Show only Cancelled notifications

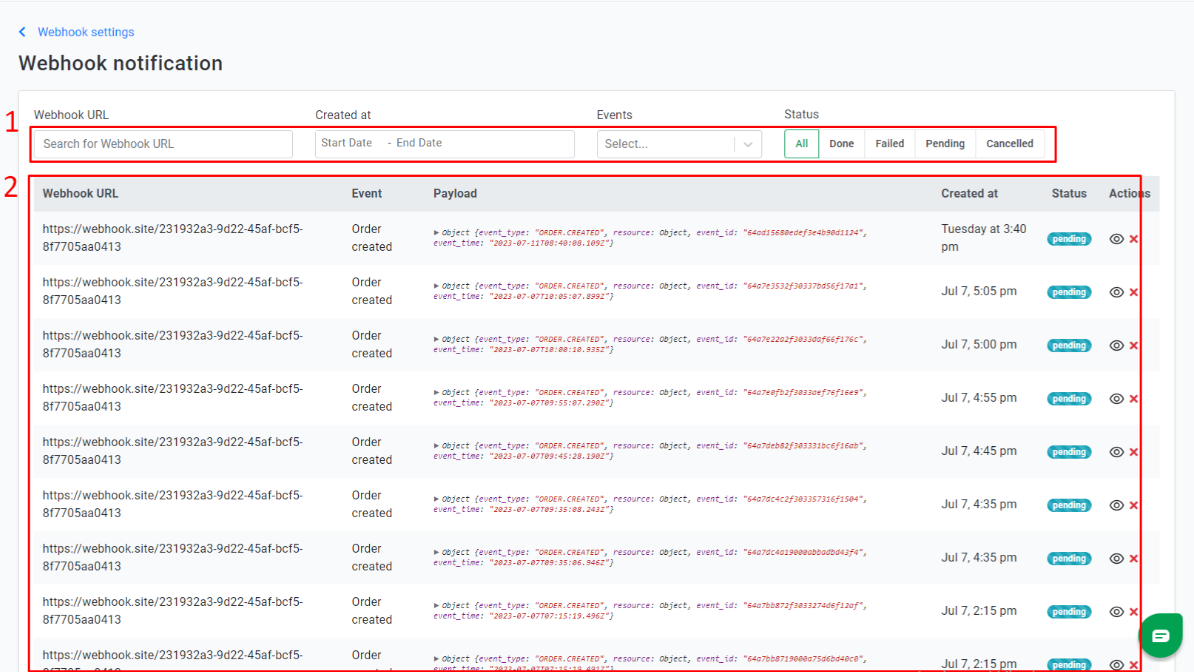click(1010, 144)
